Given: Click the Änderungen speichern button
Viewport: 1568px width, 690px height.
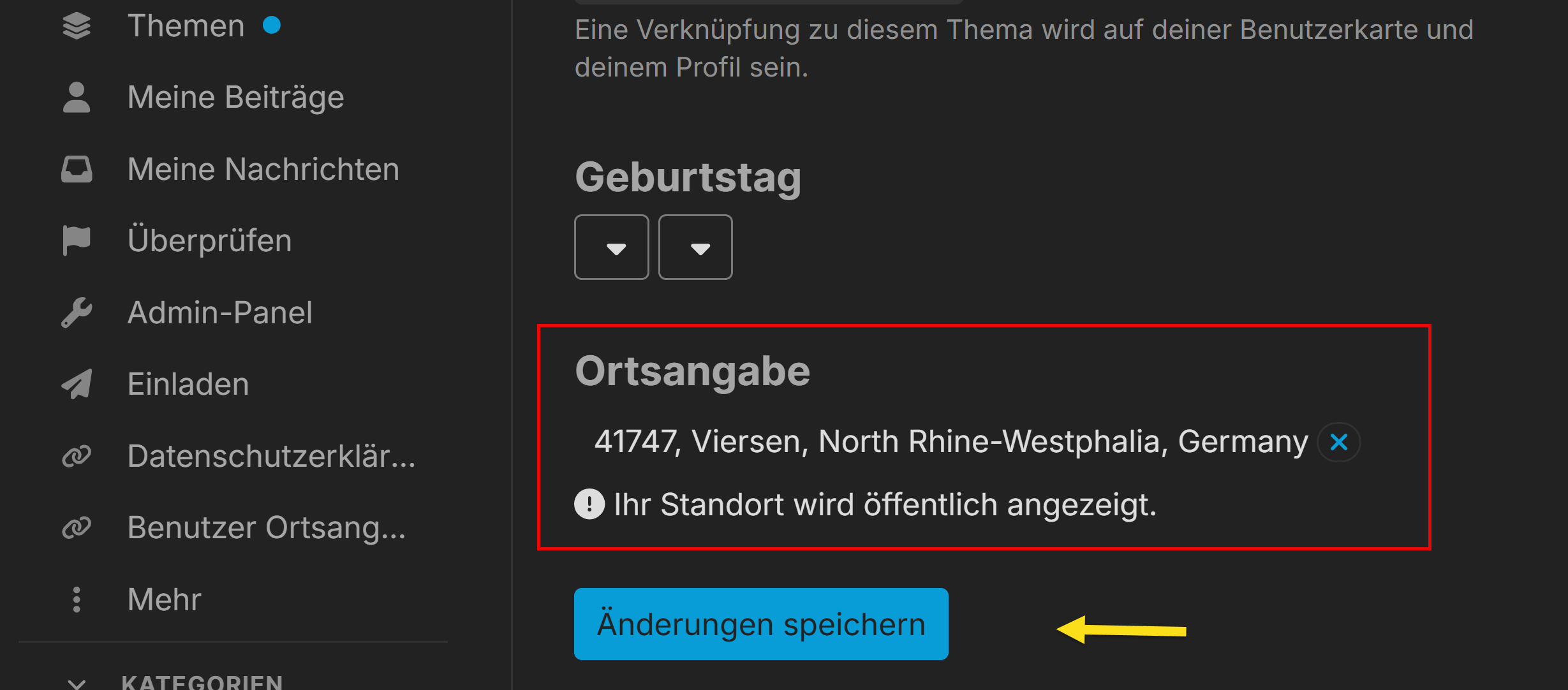Looking at the screenshot, I should pos(761,624).
